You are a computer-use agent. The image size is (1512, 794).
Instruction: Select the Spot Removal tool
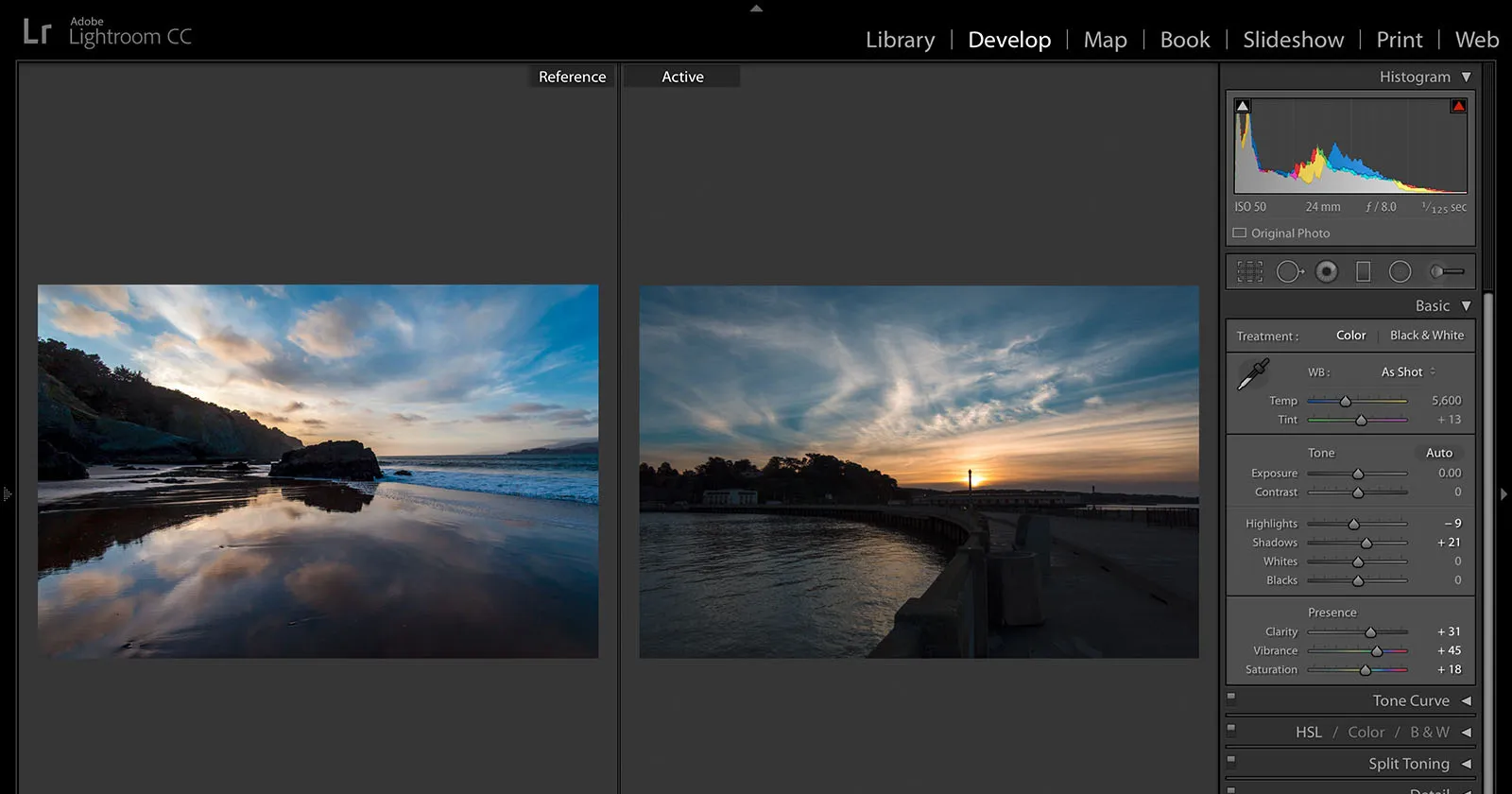tap(1289, 272)
